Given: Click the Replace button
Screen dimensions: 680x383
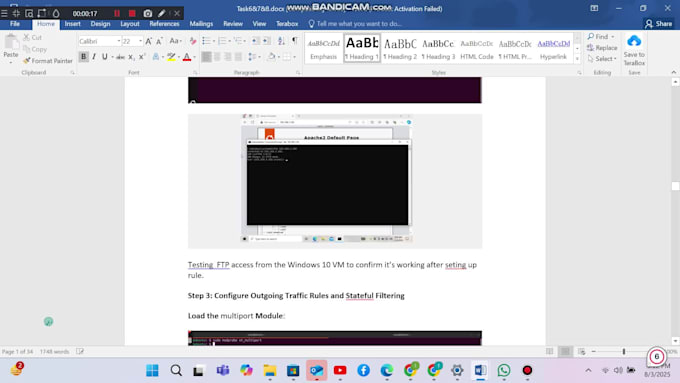Looking at the screenshot, I should pos(602,48).
